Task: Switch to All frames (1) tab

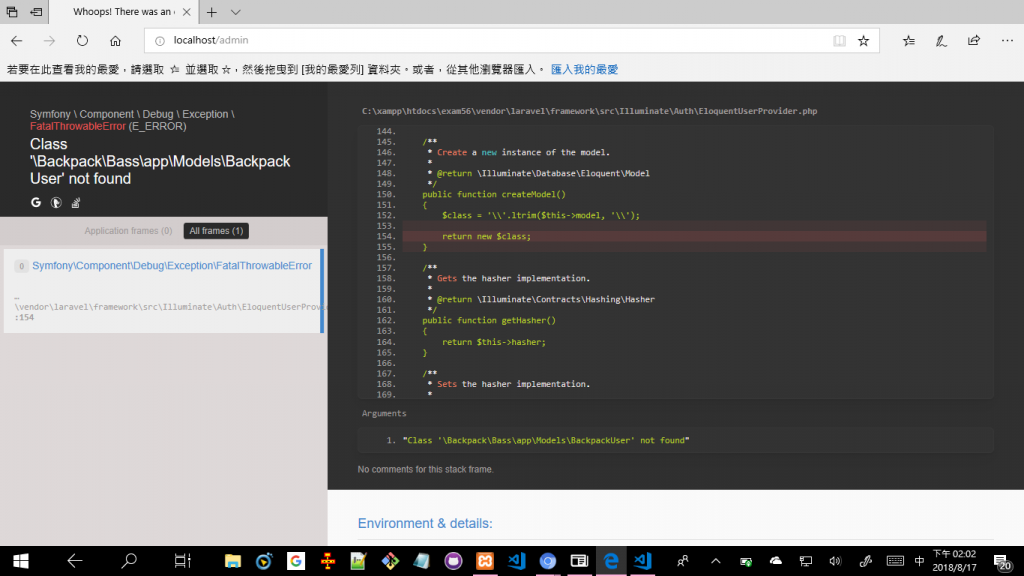Action: [x=216, y=231]
